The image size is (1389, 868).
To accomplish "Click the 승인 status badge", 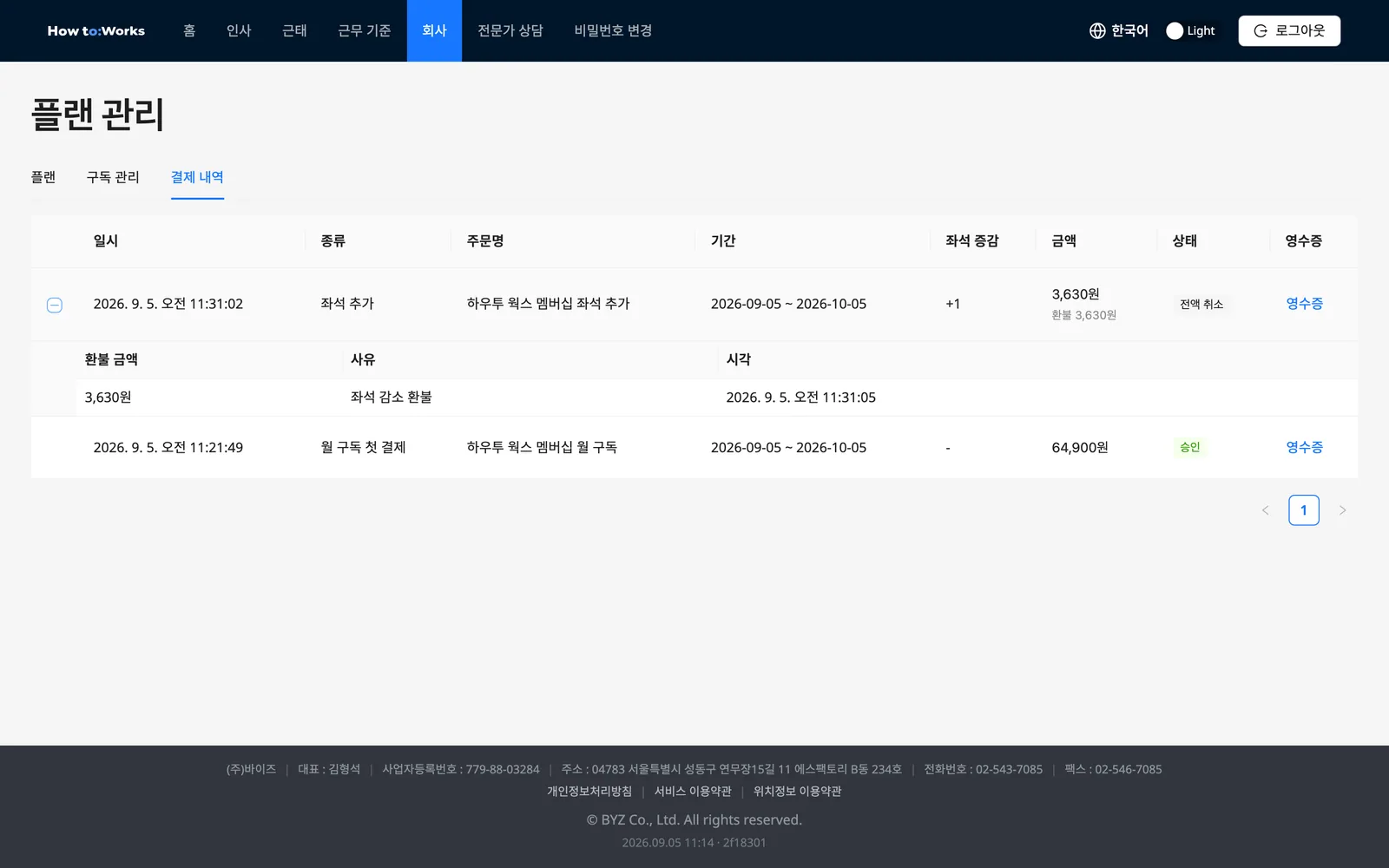I will [x=1190, y=447].
